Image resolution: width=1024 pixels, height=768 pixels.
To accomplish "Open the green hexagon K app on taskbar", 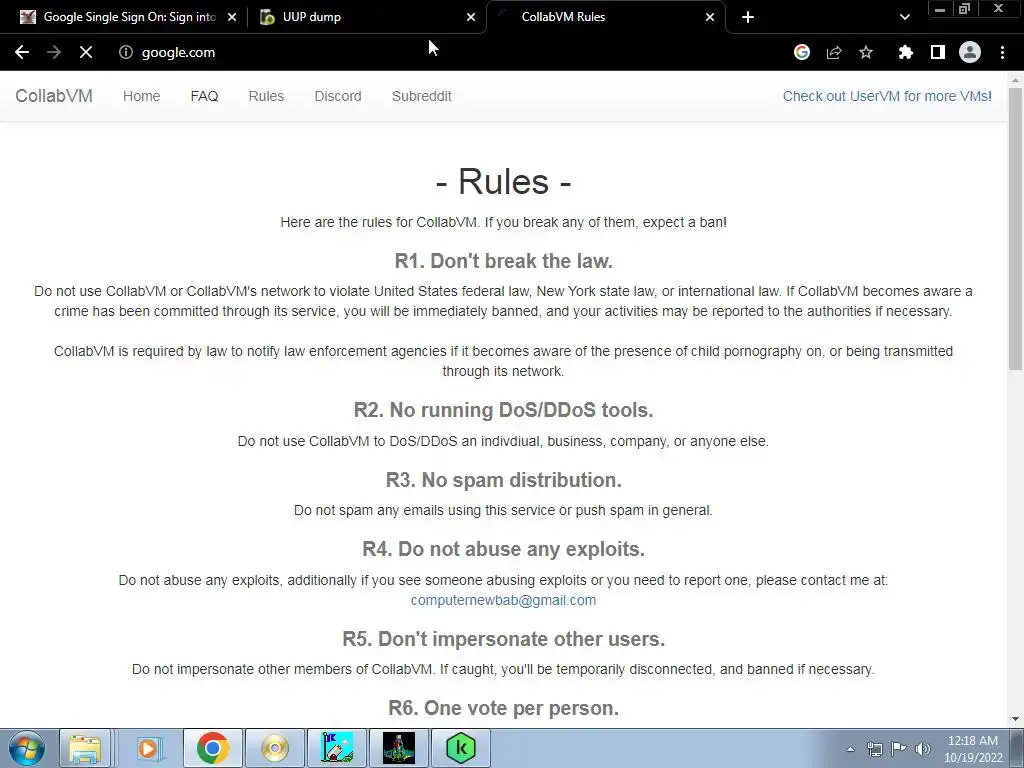I will [461, 748].
